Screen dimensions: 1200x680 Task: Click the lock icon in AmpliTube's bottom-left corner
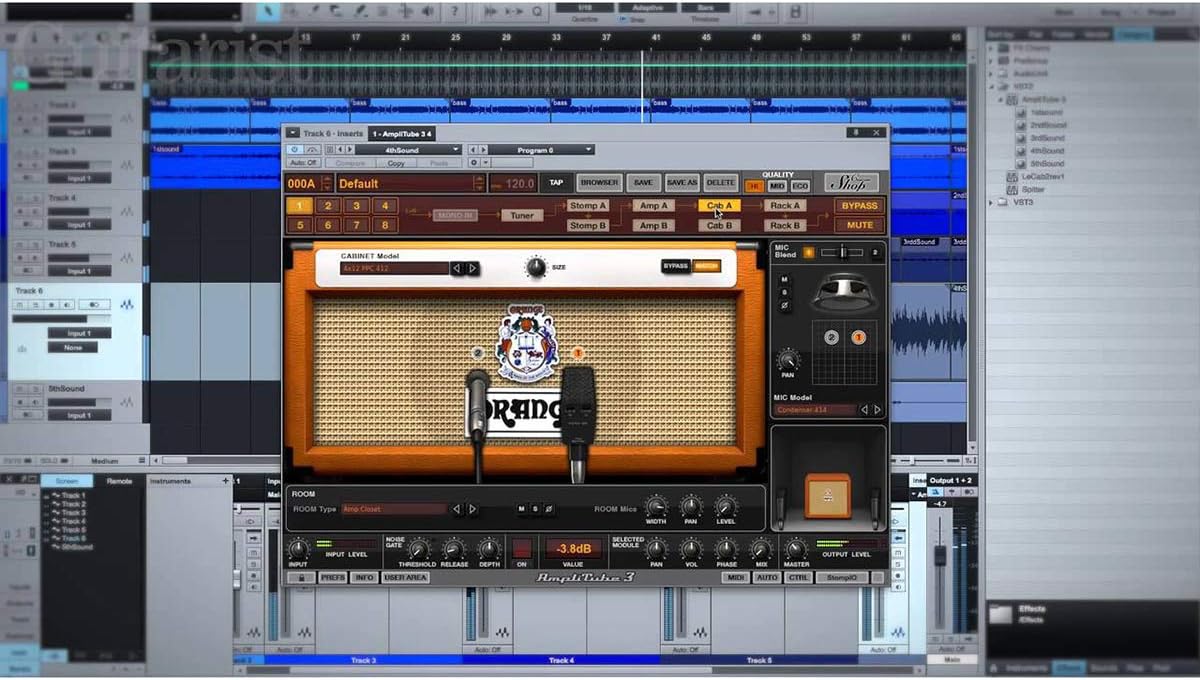click(301, 577)
